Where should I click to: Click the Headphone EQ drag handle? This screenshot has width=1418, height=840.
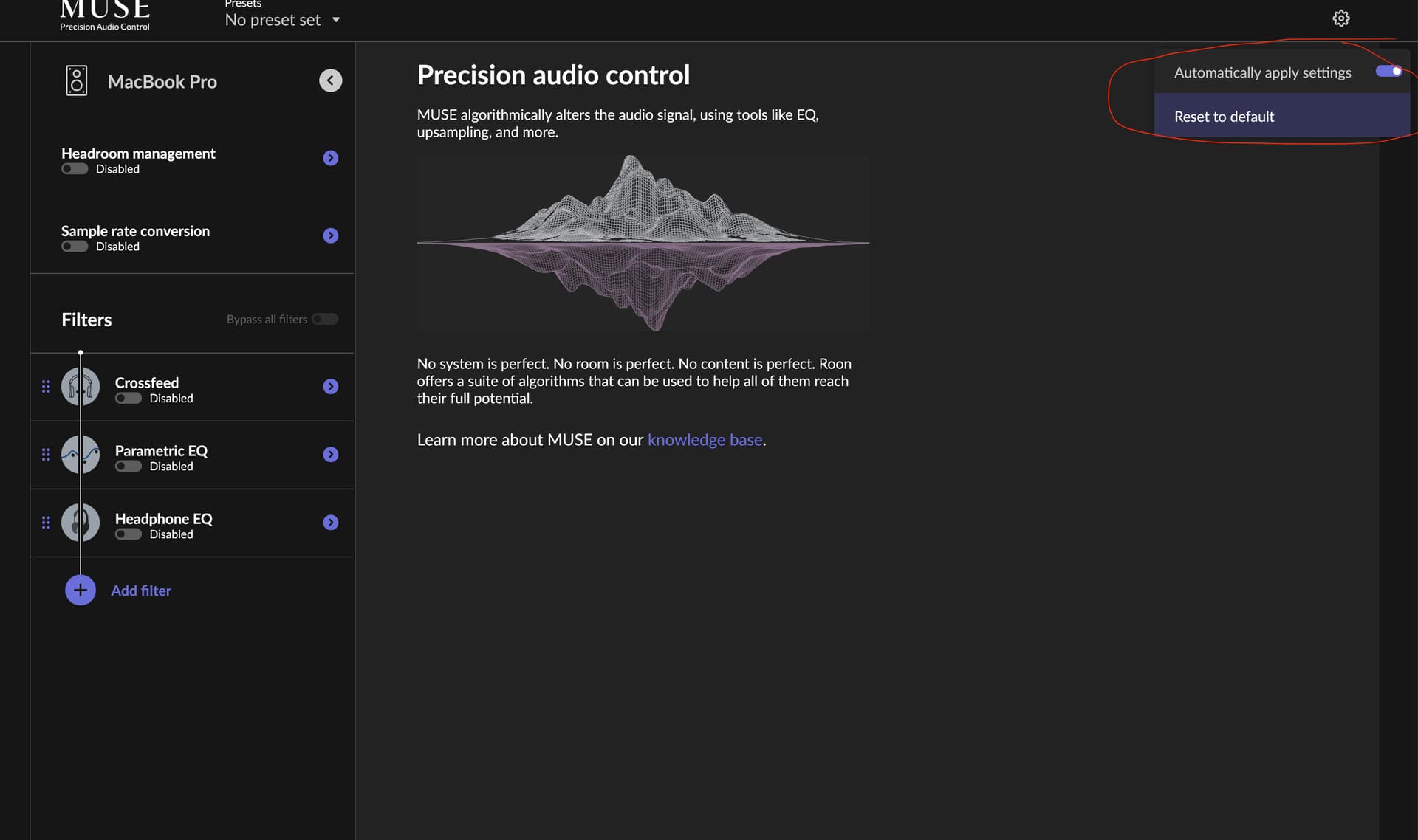[46, 522]
